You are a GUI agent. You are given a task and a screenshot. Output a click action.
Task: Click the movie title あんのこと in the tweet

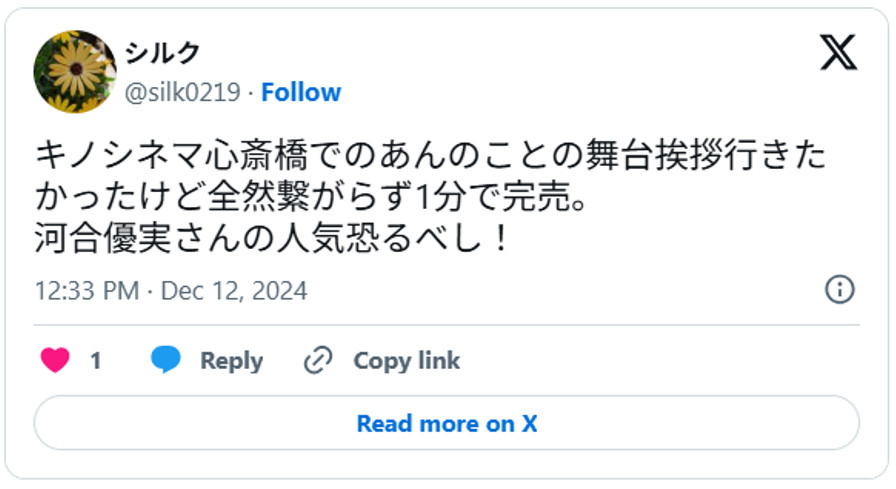pos(466,157)
